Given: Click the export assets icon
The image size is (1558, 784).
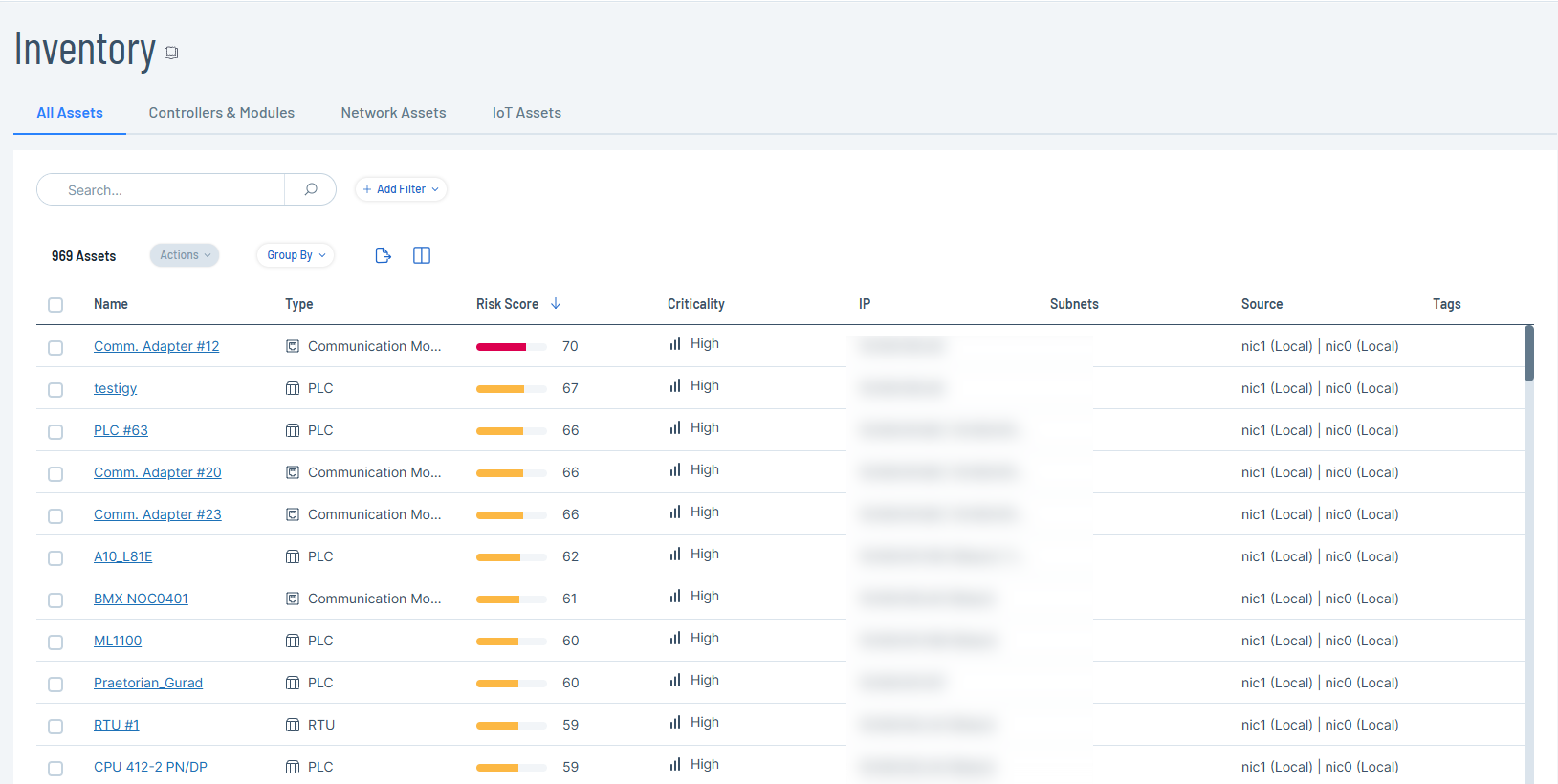Looking at the screenshot, I should click(x=383, y=255).
